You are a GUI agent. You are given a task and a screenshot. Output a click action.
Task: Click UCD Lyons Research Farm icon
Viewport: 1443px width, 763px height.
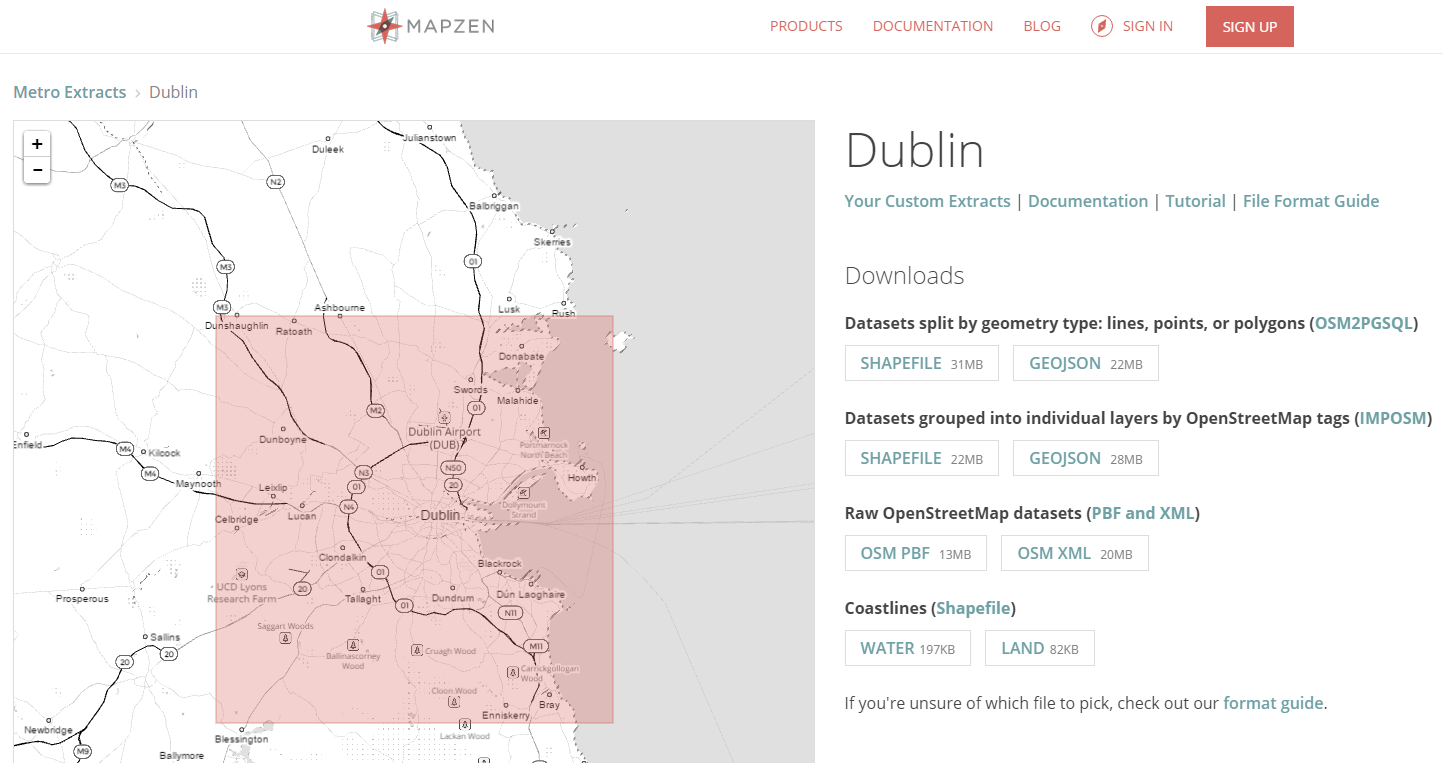pyautogui.click(x=241, y=574)
